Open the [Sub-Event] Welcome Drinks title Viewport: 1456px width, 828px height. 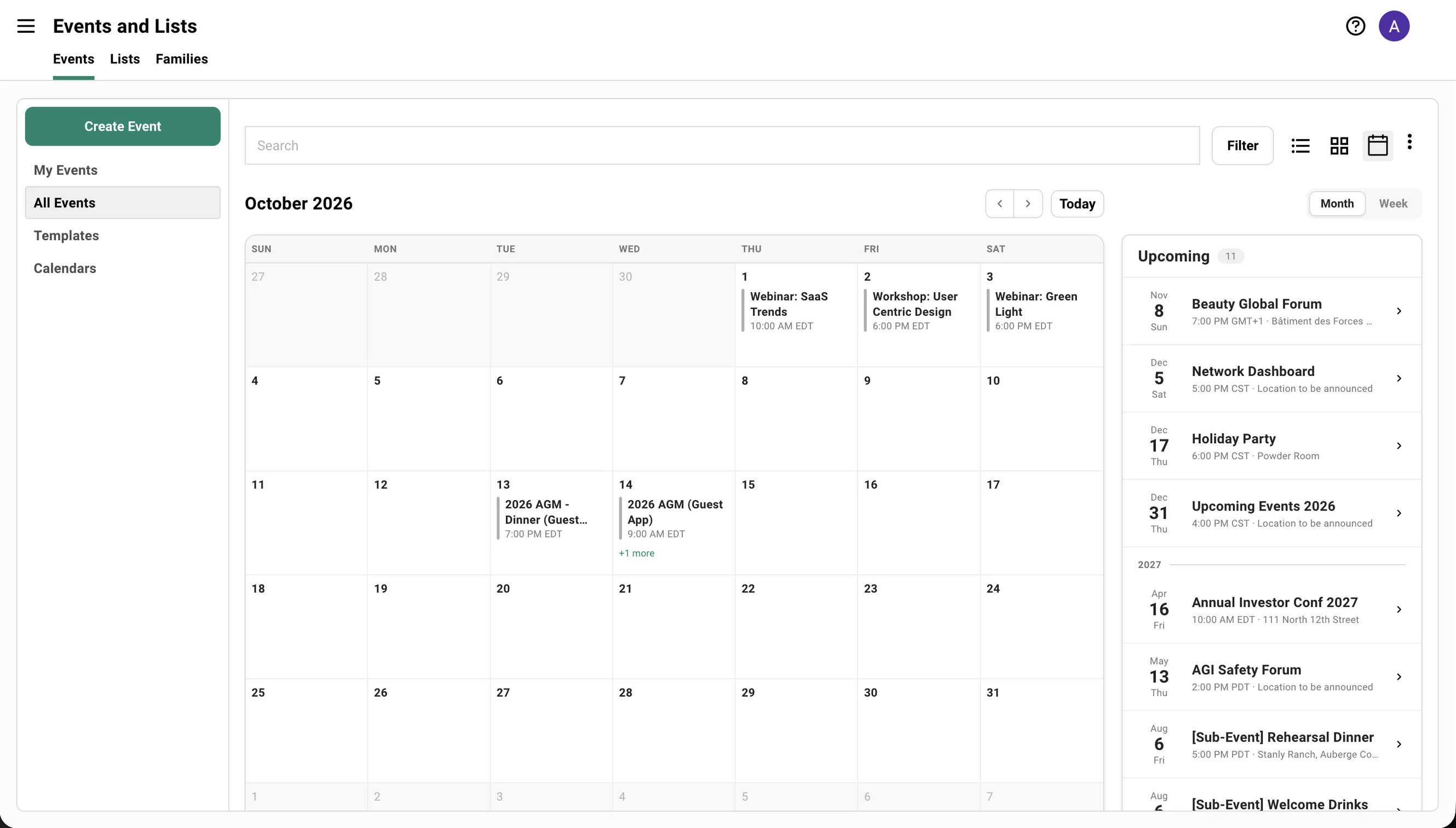(x=1280, y=804)
